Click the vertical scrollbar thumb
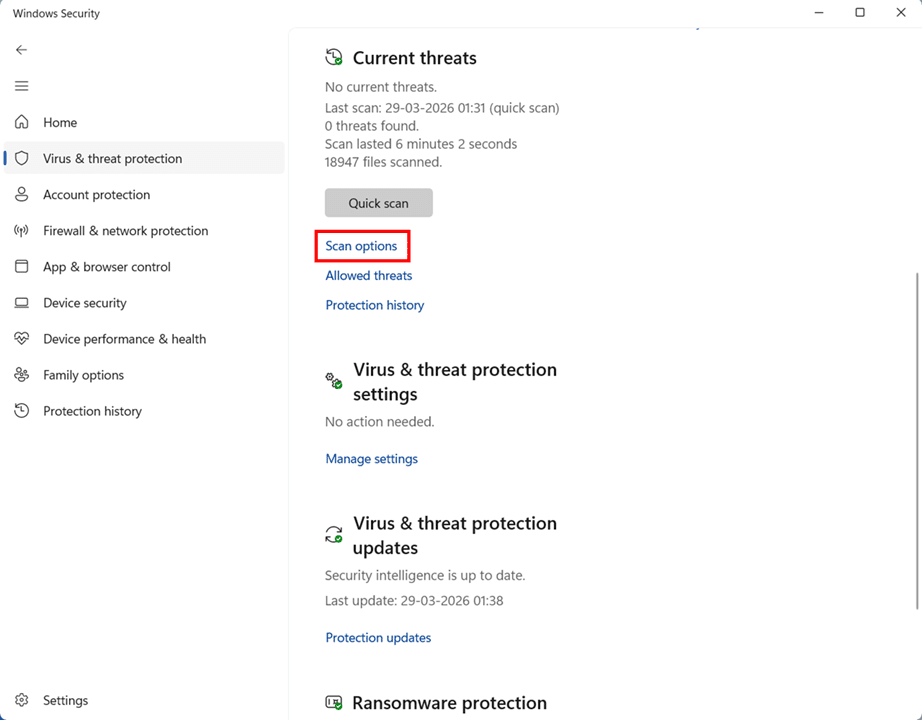922x720 pixels. tap(916, 440)
